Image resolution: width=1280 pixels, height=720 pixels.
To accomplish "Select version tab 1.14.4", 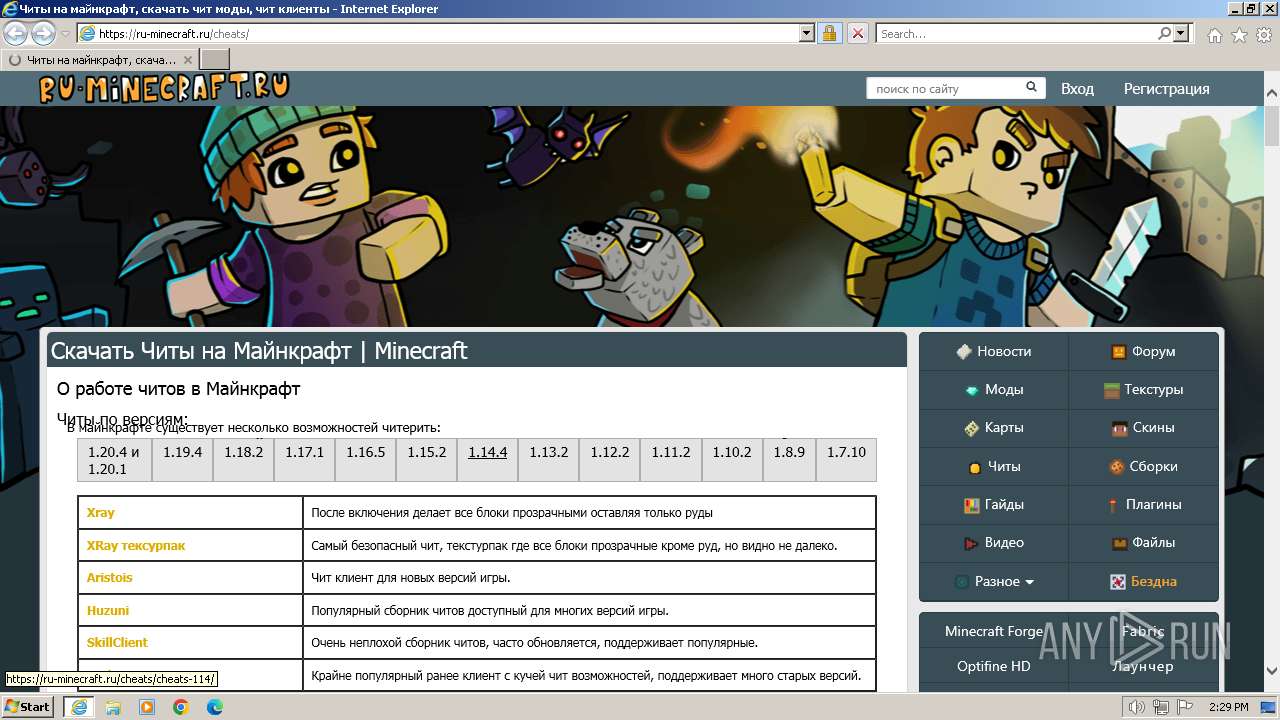I will 487,460.
